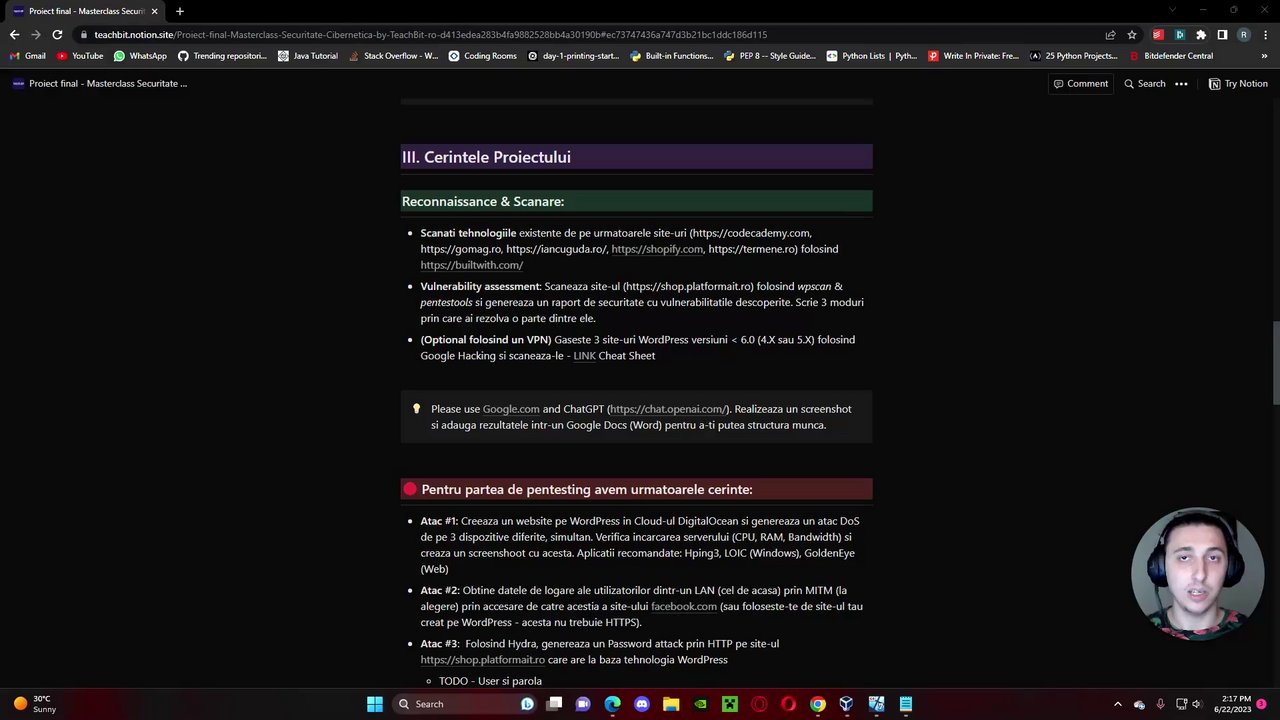Open the Gmail bookmark
This screenshot has width=1280, height=720.
click(28, 56)
